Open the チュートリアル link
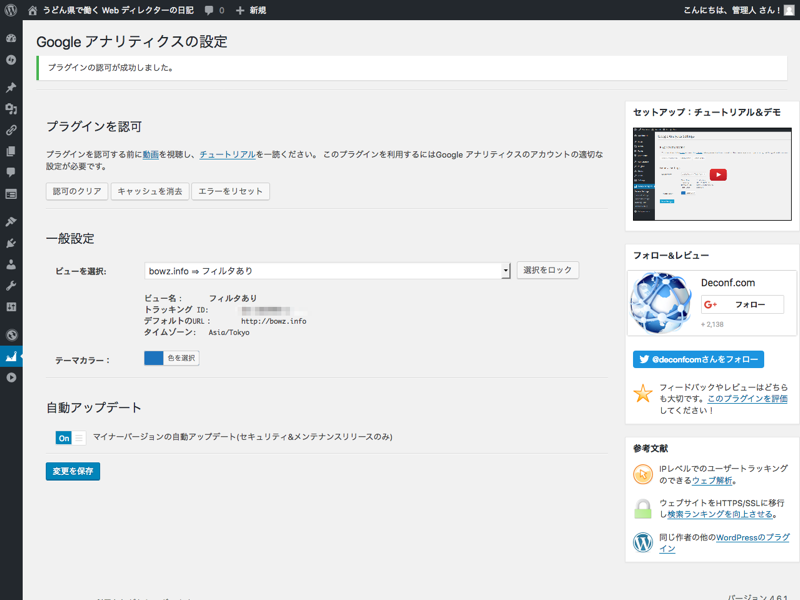 tap(228, 155)
